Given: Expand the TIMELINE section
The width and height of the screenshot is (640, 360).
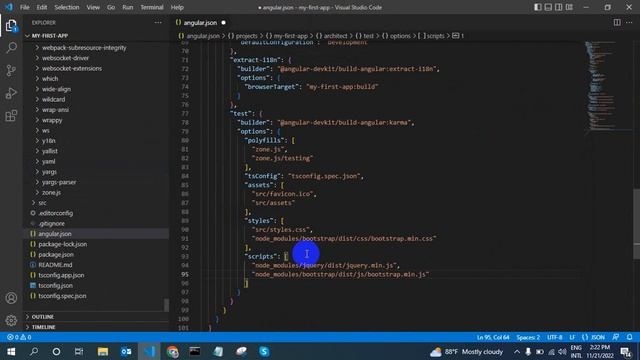Looking at the screenshot, I should [x=43, y=327].
